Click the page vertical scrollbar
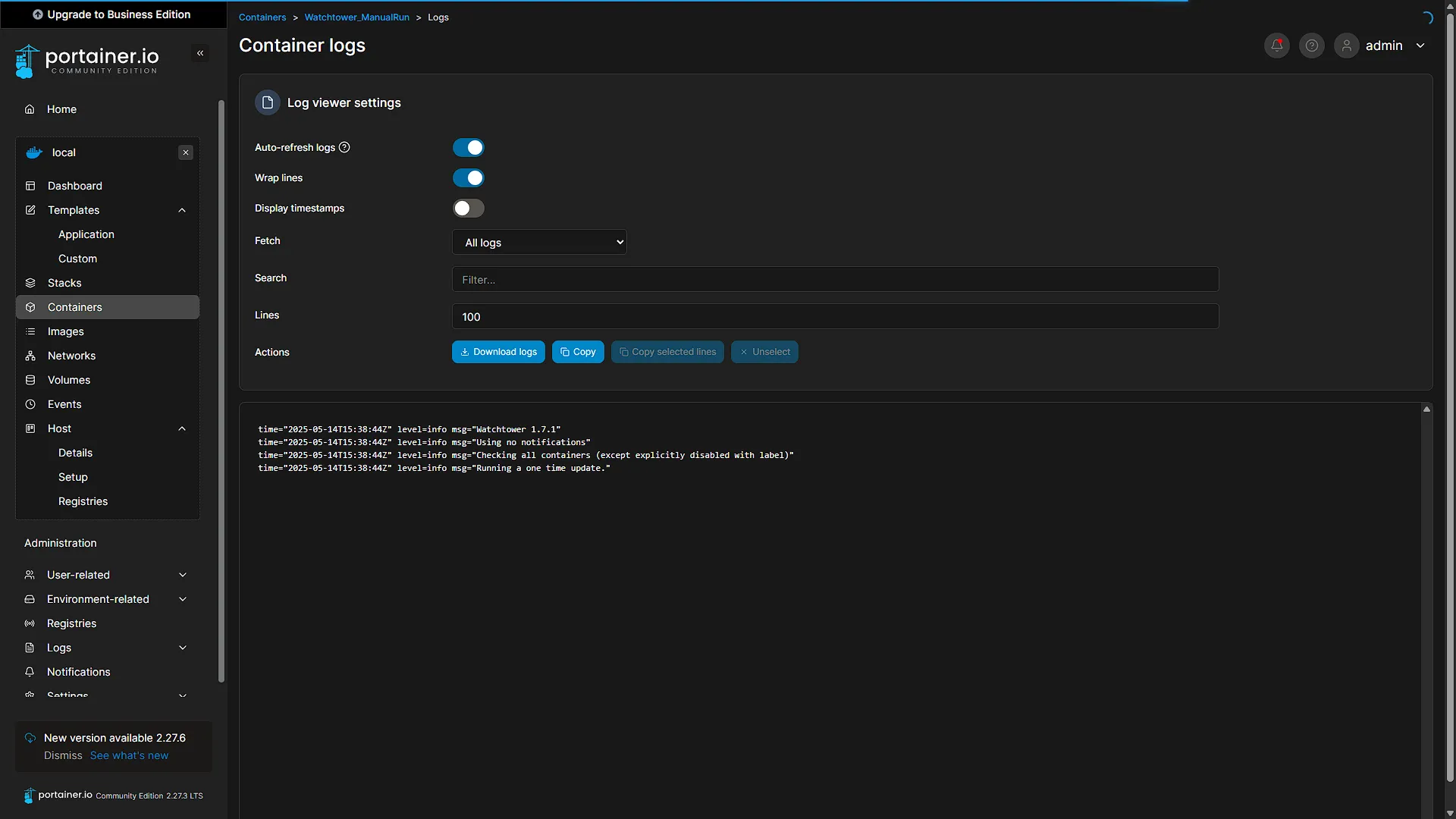The height and width of the screenshot is (819, 1456). pyautogui.click(x=1450, y=409)
